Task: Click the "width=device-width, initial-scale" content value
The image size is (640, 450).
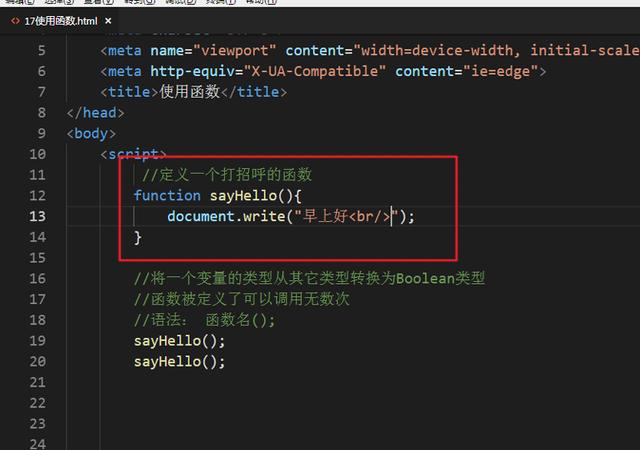Action: [496, 51]
